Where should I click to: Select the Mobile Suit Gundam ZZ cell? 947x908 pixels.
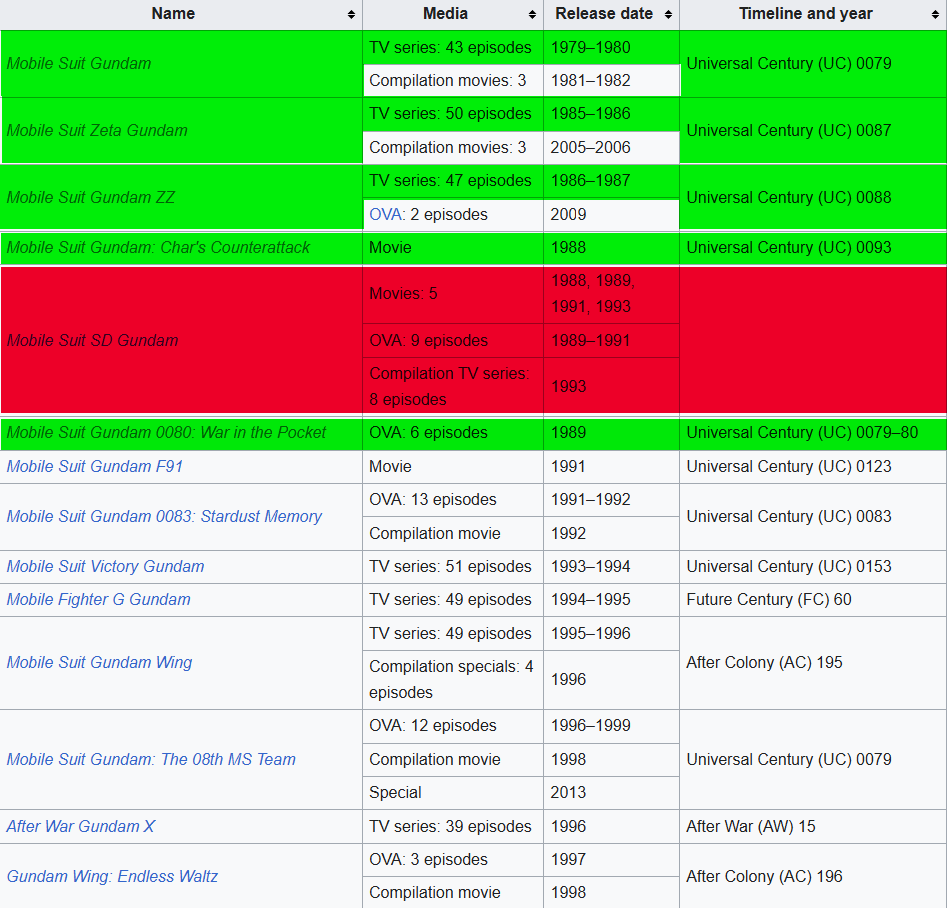click(x=181, y=198)
